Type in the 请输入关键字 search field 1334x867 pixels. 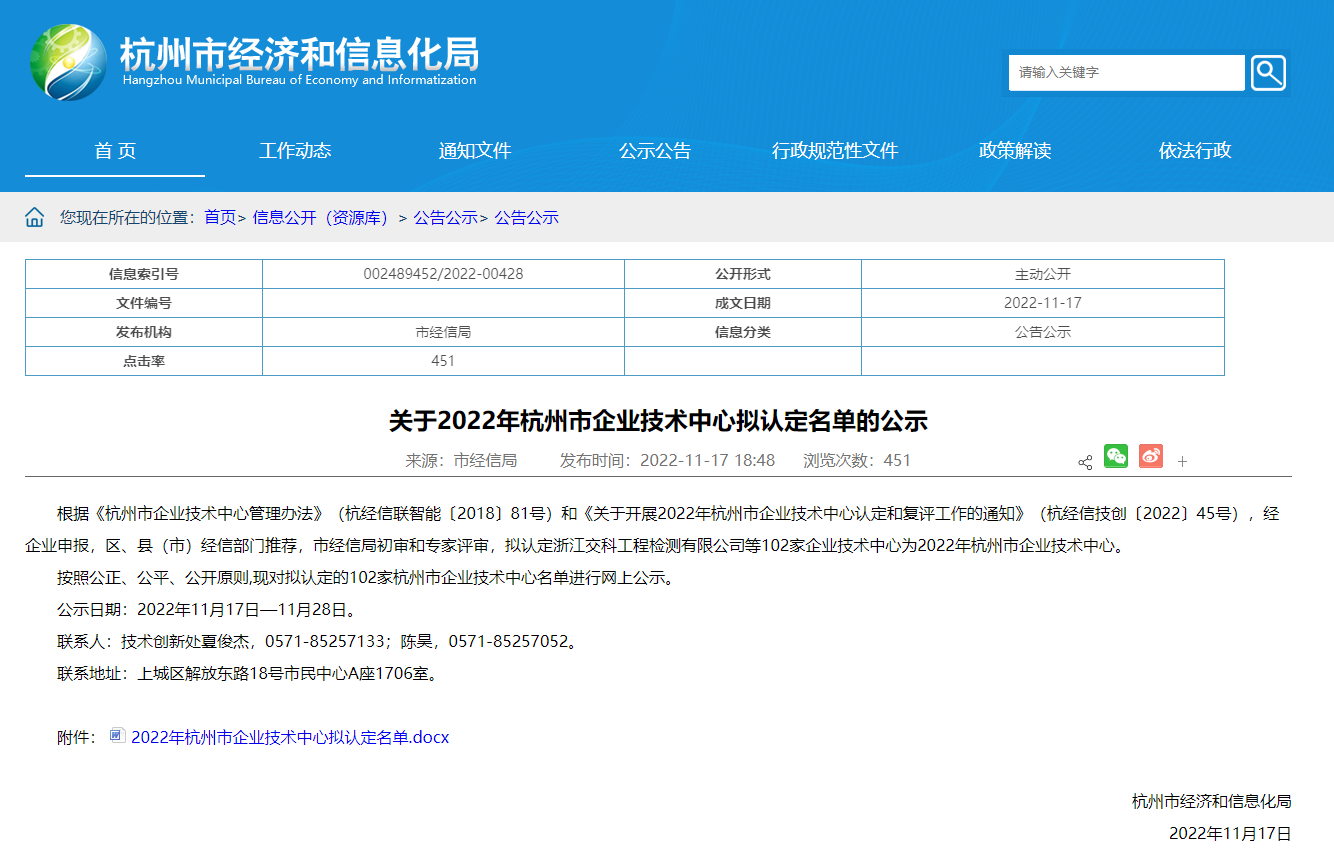click(x=1125, y=73)
